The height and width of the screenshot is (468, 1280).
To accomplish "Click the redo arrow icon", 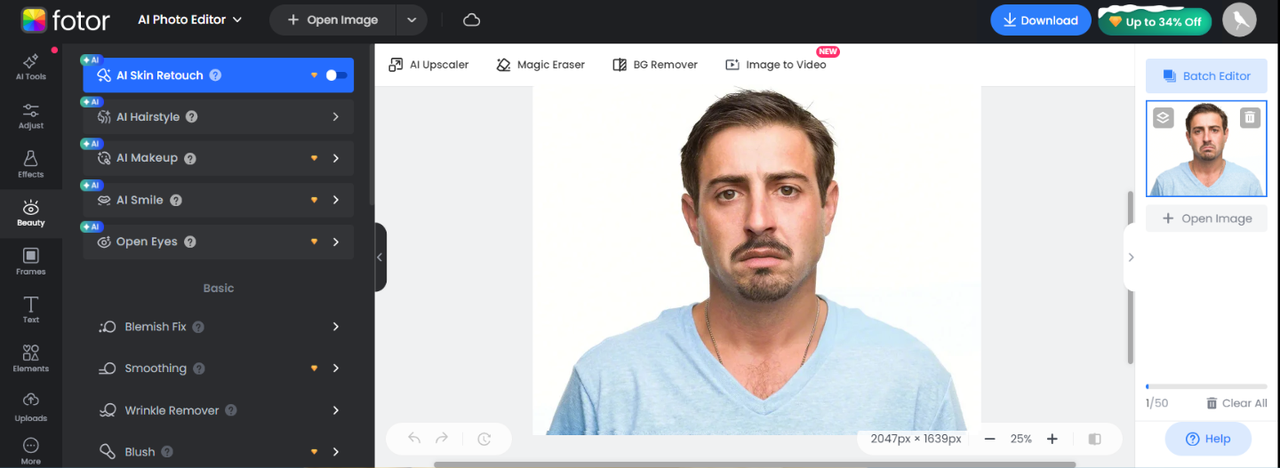I will point(442,438).
